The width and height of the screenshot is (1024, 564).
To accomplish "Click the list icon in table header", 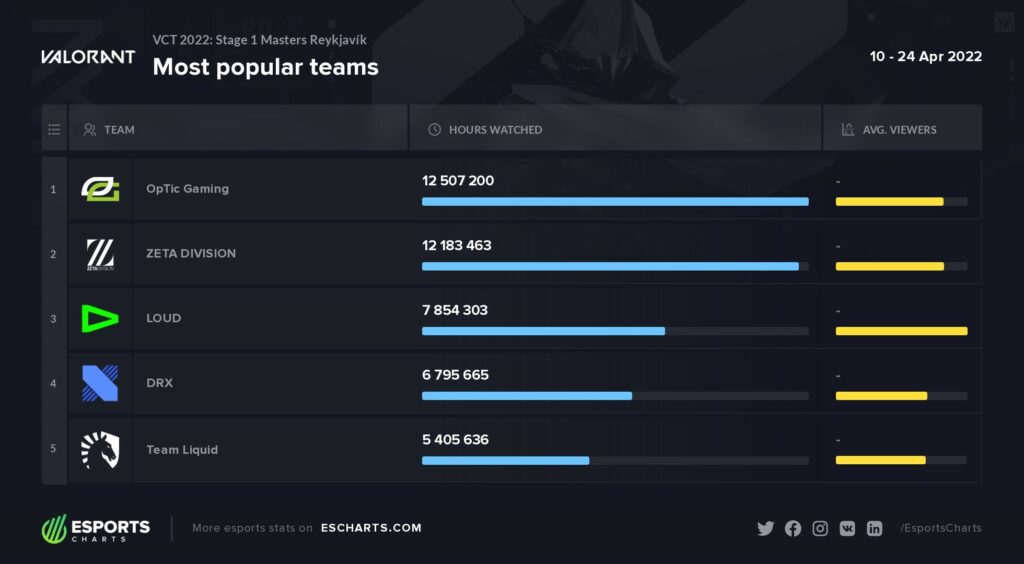I will [x=54, y=130].
